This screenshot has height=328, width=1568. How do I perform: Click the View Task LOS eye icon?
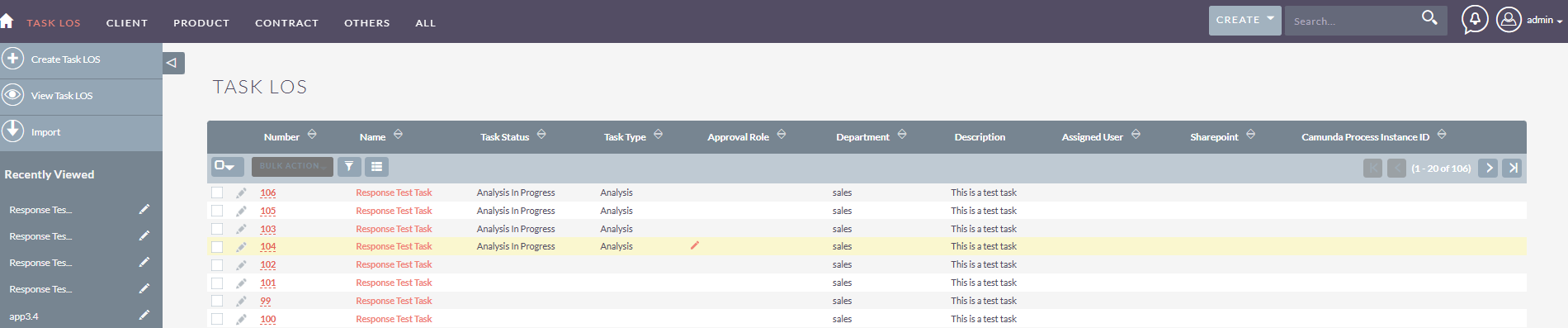12,95
